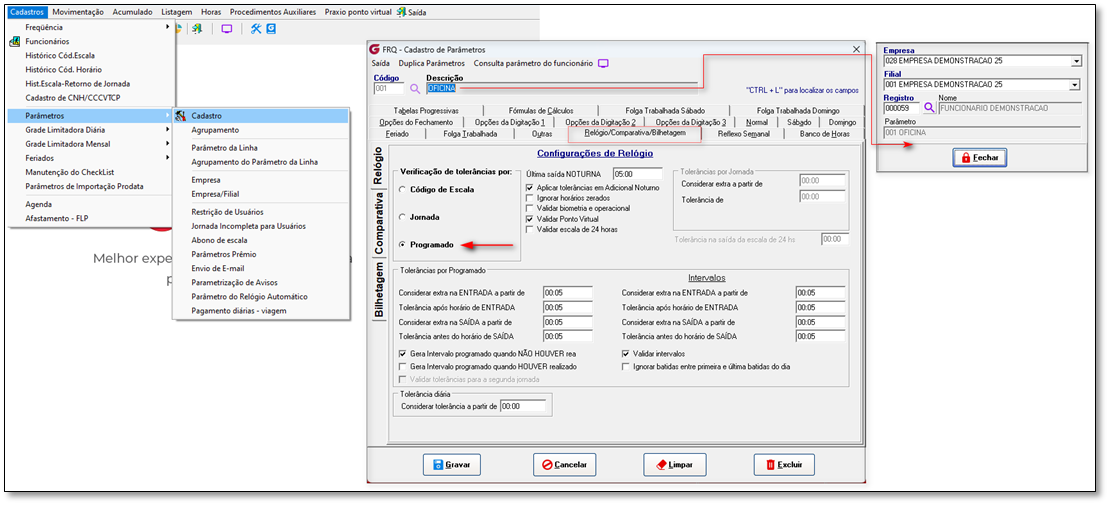Close the FRQ Cadastro de Parâmetros window
The width and height of the screenshot is (1109, 505).
pos(857,50)
